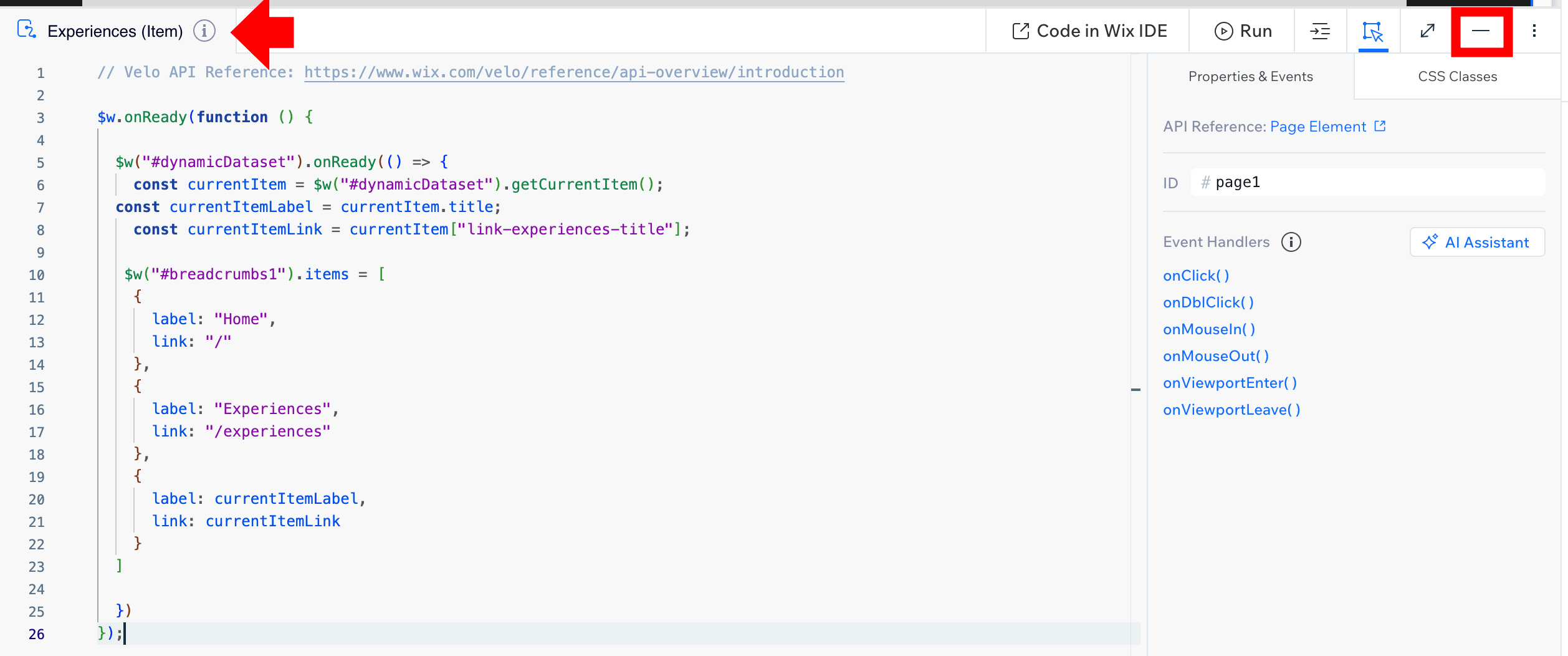Edit the ID field containing page1
The image size is (1568, 656).
click(x=1368, y=182)
